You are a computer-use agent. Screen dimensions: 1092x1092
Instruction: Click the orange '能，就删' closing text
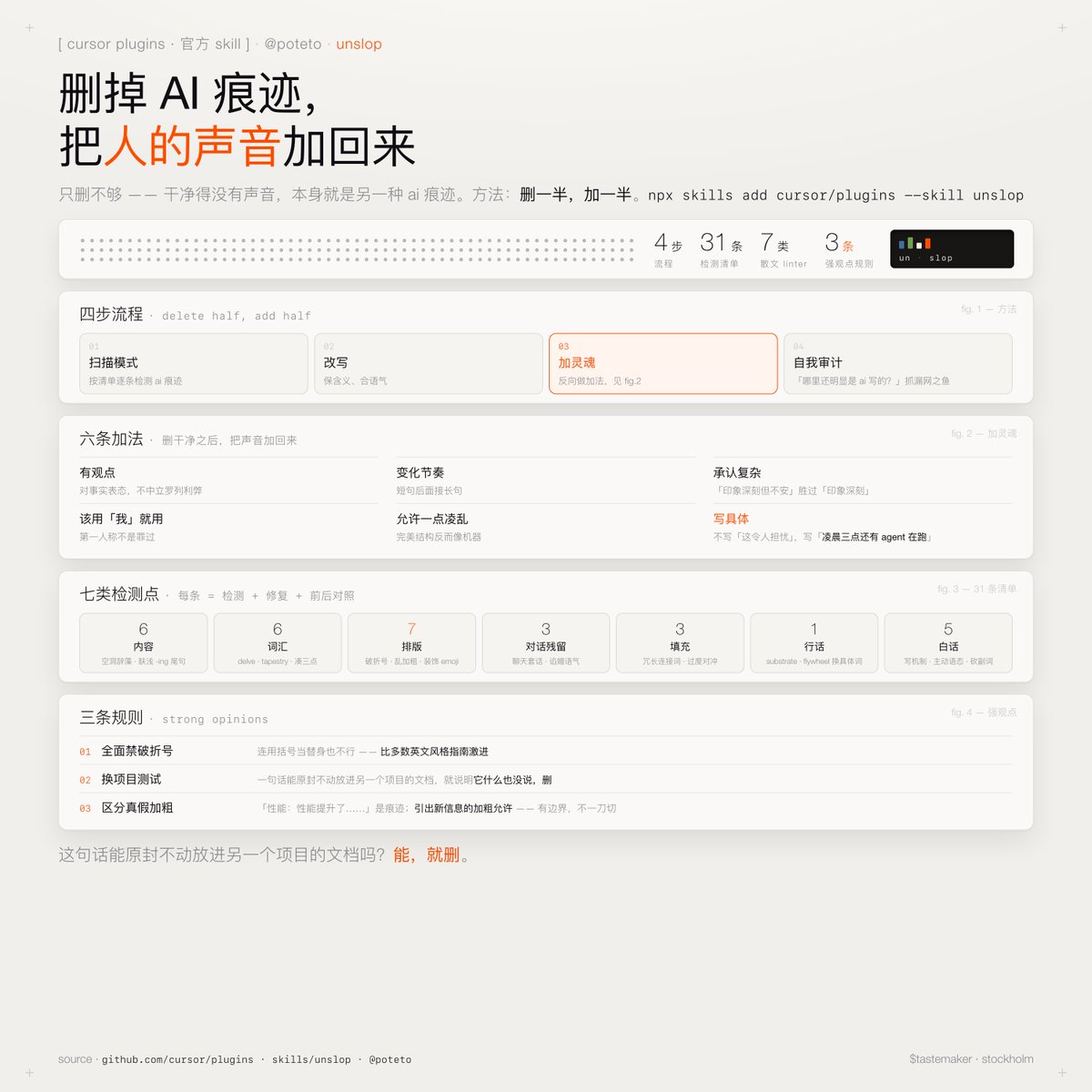(x=427, y=854)
